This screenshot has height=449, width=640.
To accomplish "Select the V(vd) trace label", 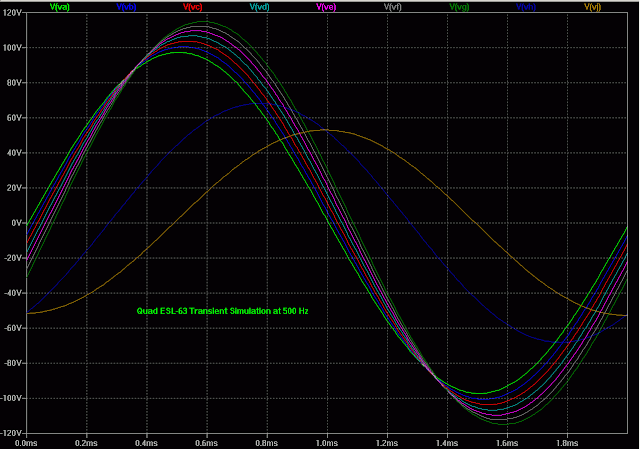I will (x=260, y=7).
